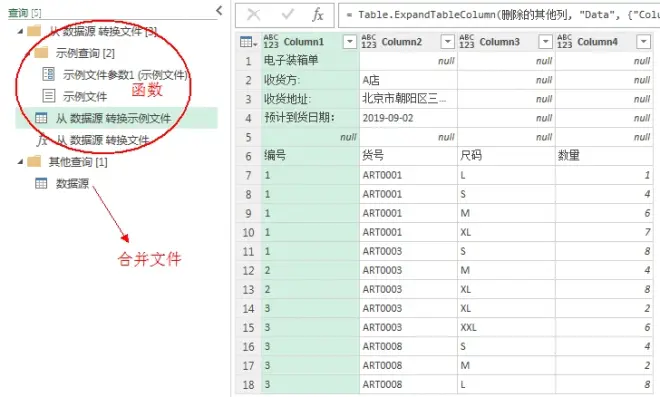
Task: Select the 示例文件参数1 (示例文件) query
Action: (x=125, y=75)
